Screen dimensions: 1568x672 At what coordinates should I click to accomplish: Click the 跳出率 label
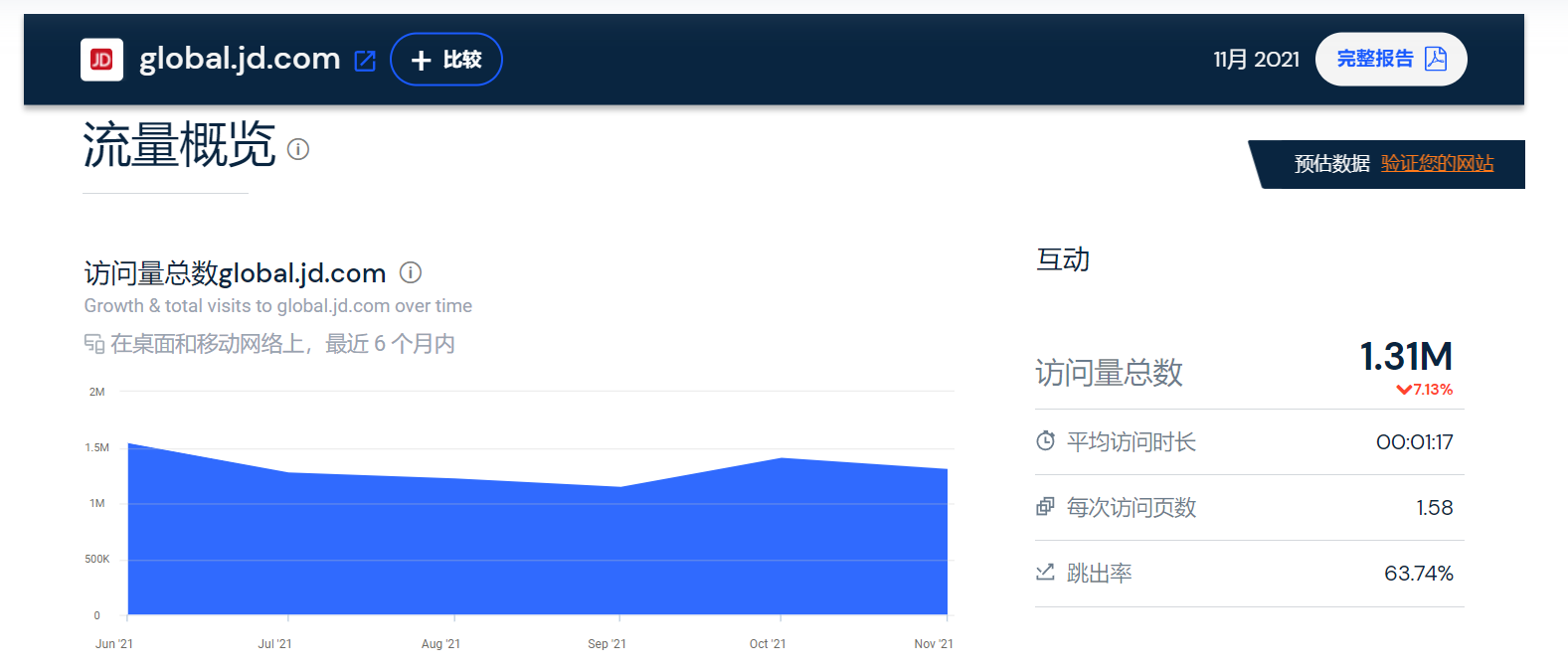click(x=1100, y=573)
